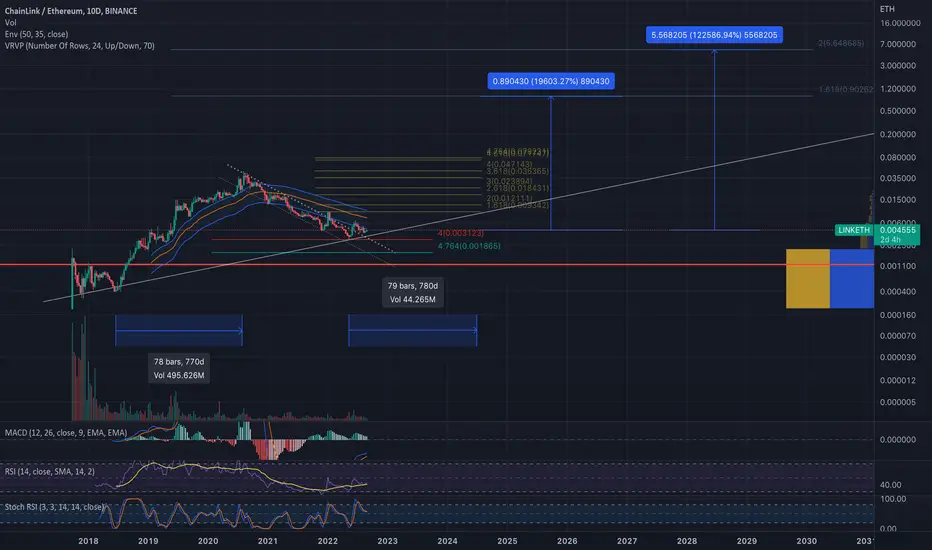Click the 40.00 RSI scale value
The height and width of the screenshot is (550, 932).
point(890,485)
